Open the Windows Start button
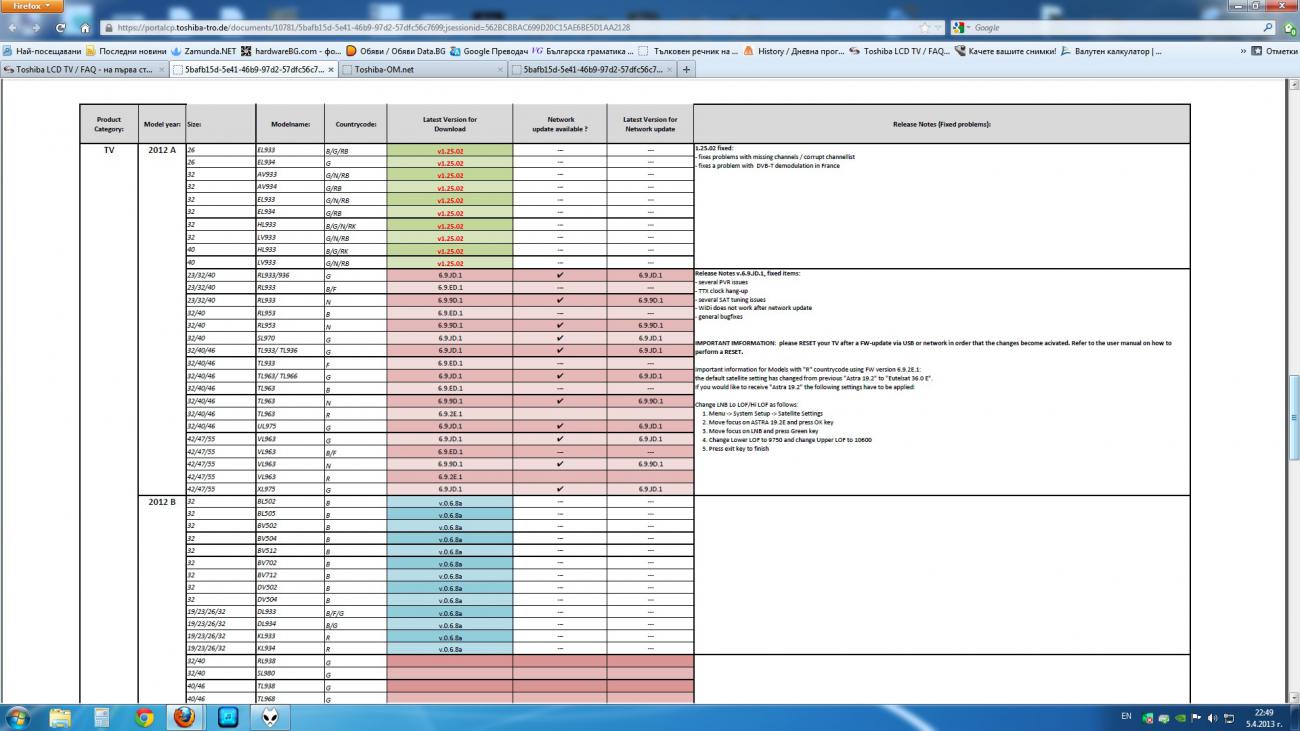 click(x=19, y=716)
